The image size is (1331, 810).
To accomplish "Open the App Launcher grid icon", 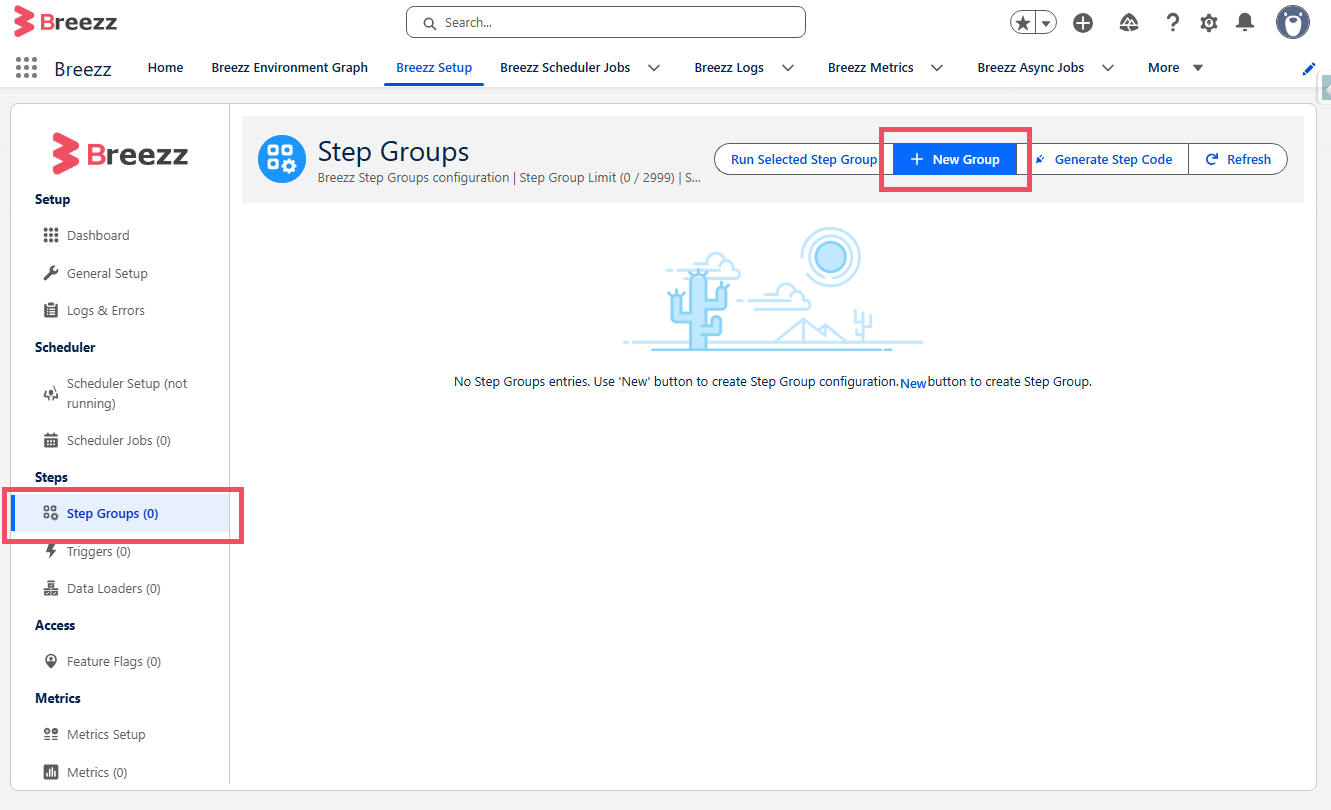I will [27, 68].
